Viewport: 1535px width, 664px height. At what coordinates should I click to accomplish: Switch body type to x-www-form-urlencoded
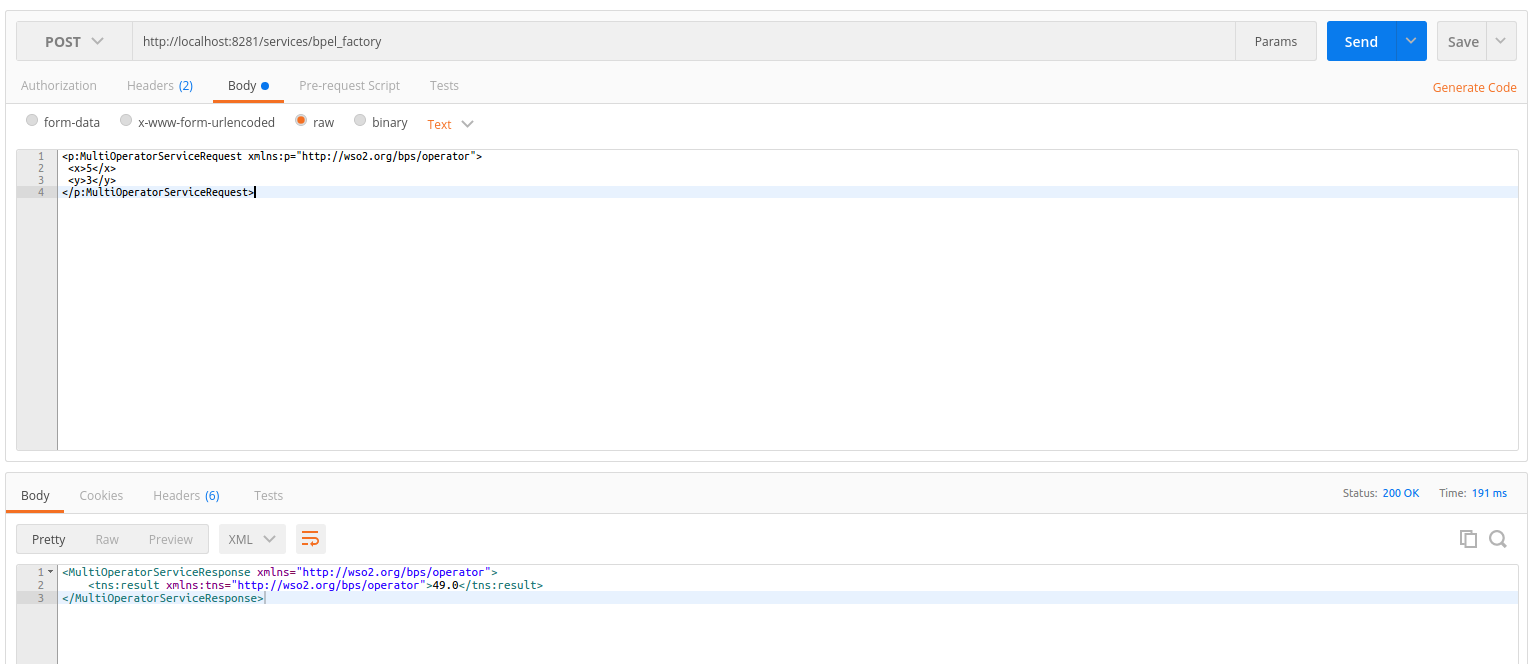tap(126, 121)
